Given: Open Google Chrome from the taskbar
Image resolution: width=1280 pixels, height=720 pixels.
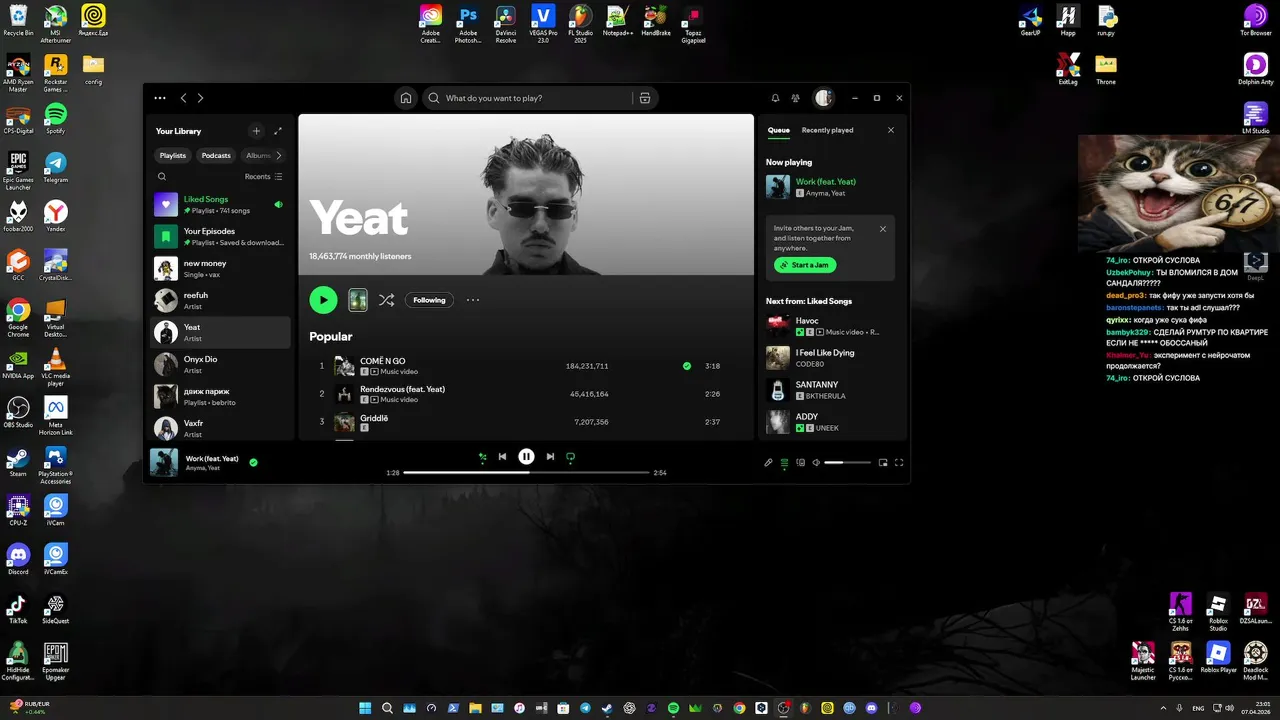Looking at the screenshot, I should pos(739,708).
